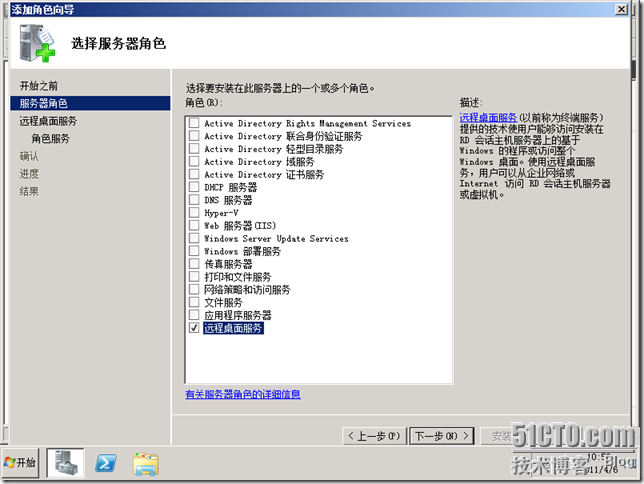Click the 上一步(P) back button
Screen dimensions: 644x484
(x=374, y=436)
